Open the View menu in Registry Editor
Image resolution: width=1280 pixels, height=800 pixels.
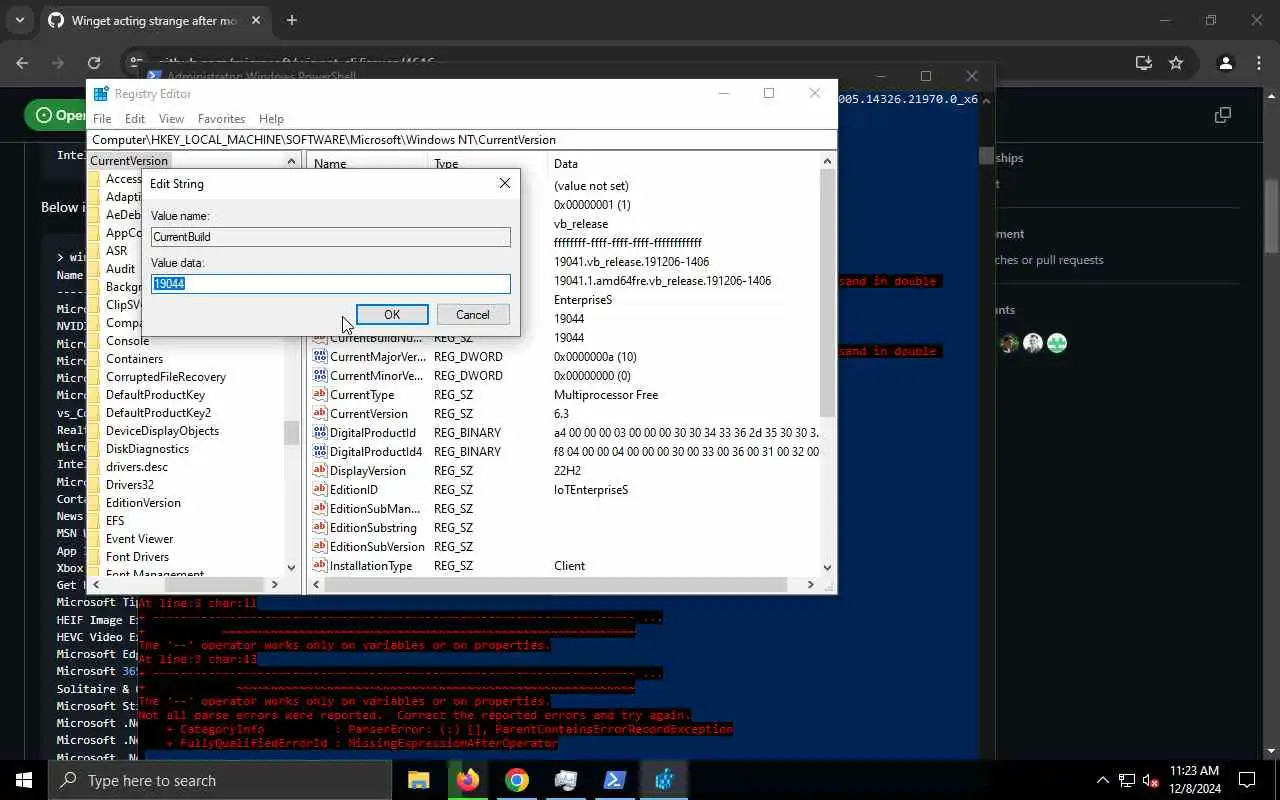(171, 119)
